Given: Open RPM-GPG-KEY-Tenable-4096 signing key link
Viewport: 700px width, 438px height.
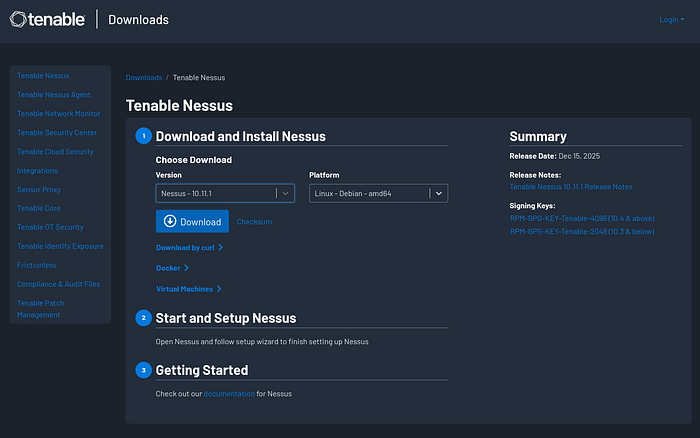Looking at the screenshot, I should [x=582, y=218].
